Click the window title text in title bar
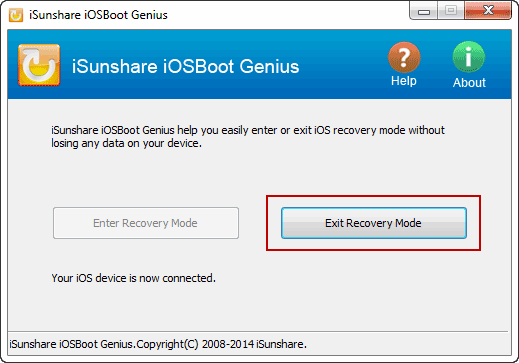The image size is (519, 363). click(x=98, y=15)
